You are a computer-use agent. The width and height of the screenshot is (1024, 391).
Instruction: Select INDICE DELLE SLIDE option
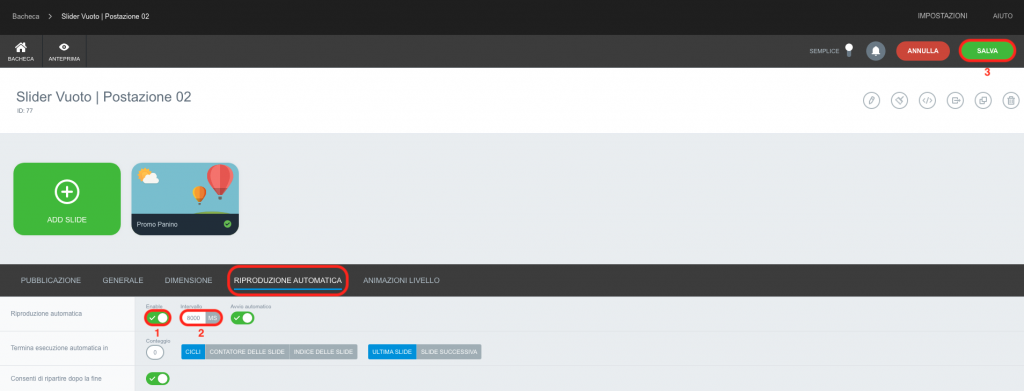323,352
